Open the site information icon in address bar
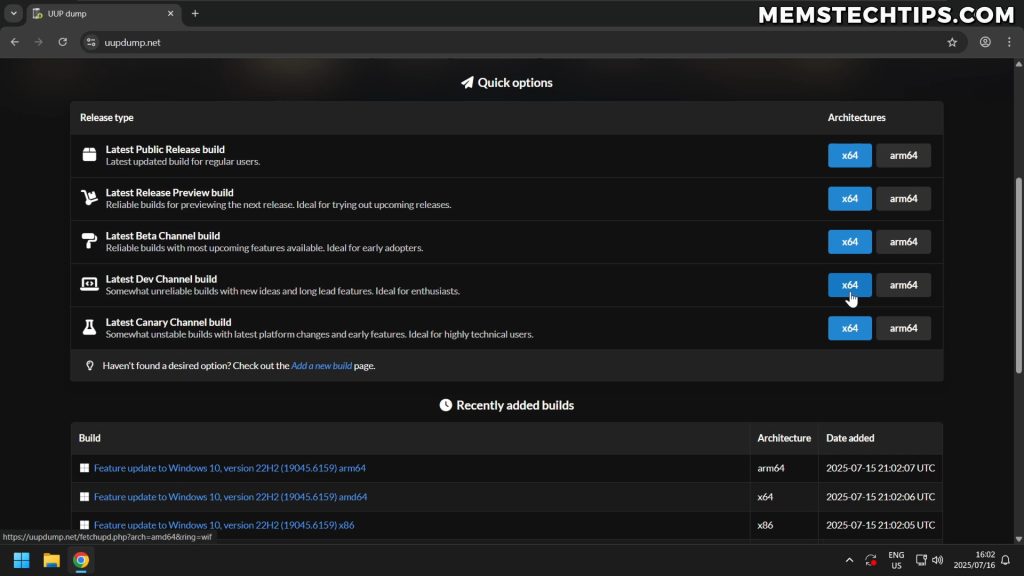This screenshot has height=576, width=1024. (91, 42)
